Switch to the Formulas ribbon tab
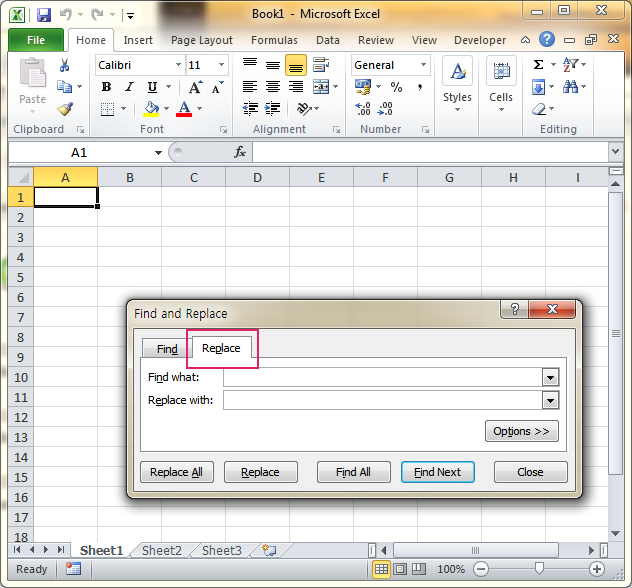The height and width of the screenshot is (588, 632). (274, 40)
